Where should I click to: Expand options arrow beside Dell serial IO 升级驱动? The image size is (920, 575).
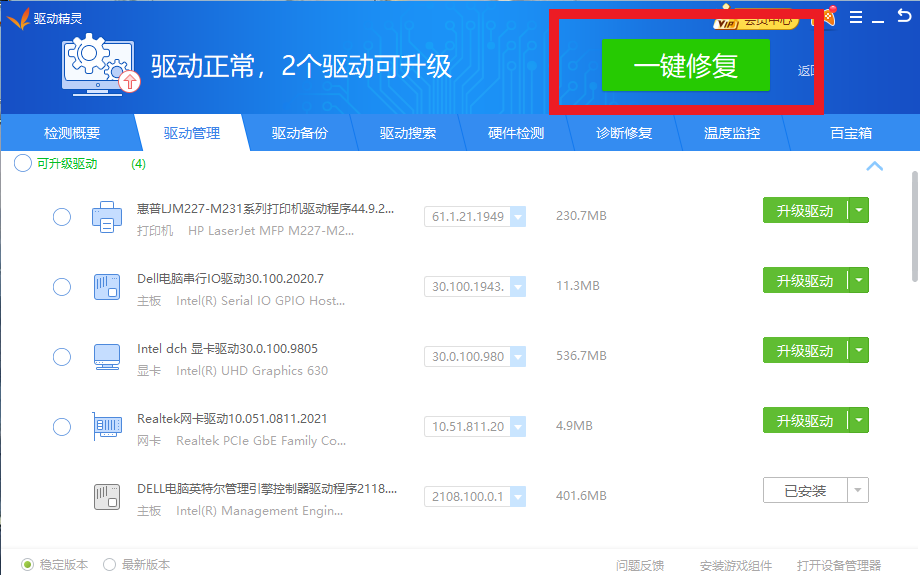click(x=858, y=280)
